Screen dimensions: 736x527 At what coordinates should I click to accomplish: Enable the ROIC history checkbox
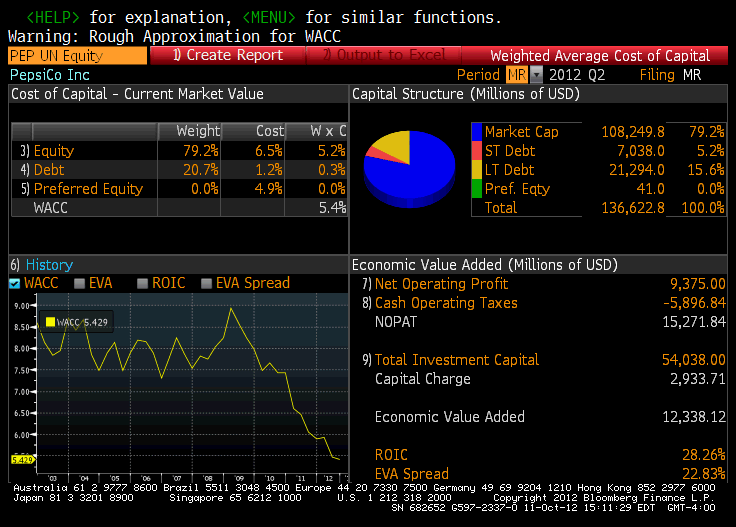pyautogui.click(x=142, y=283)
